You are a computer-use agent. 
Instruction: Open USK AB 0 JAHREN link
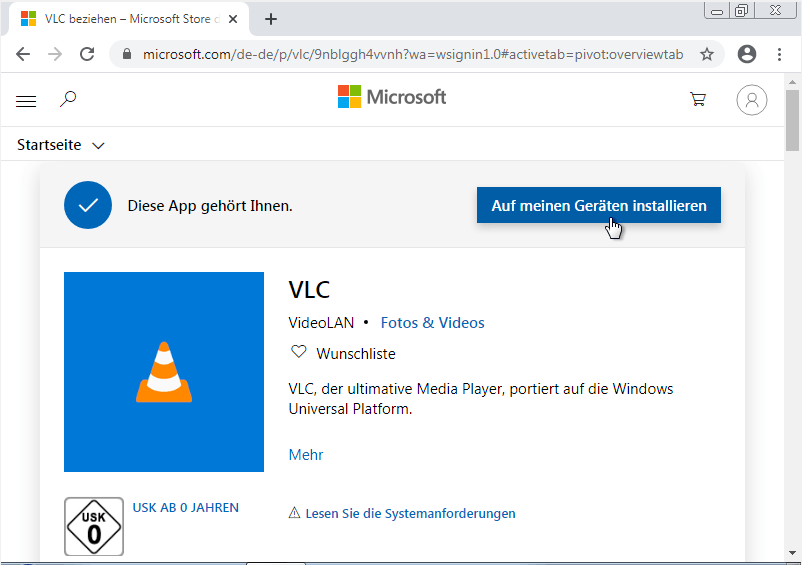pos(186,508)
